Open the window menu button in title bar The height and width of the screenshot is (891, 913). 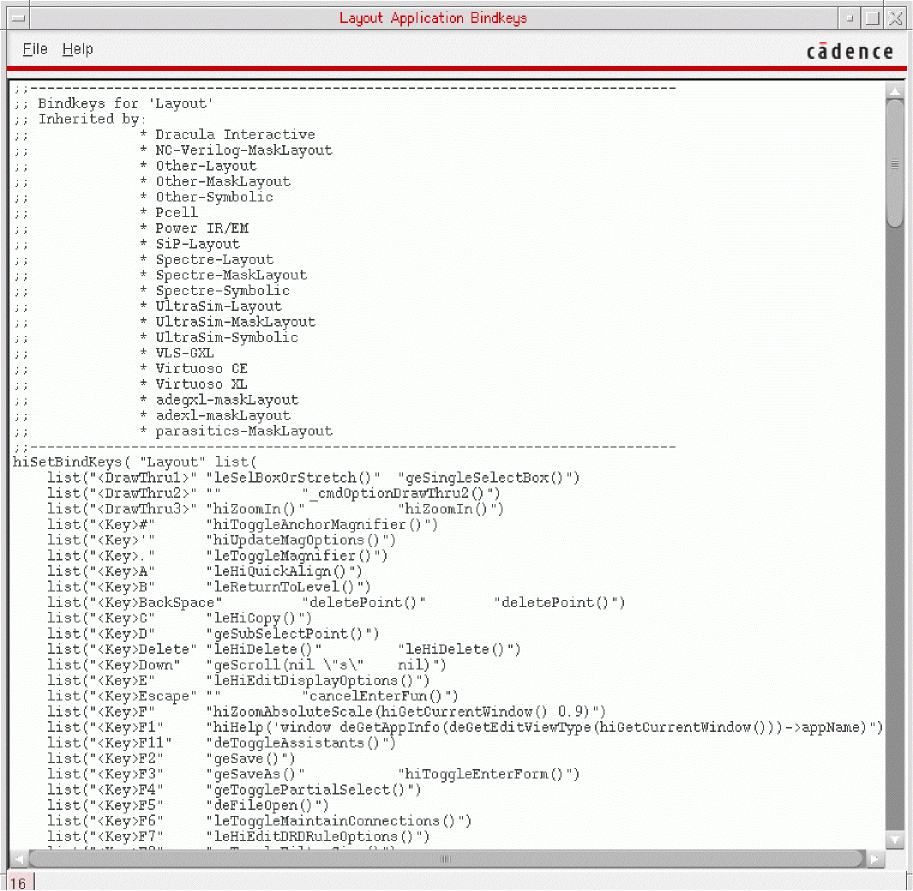pos(18,18)
